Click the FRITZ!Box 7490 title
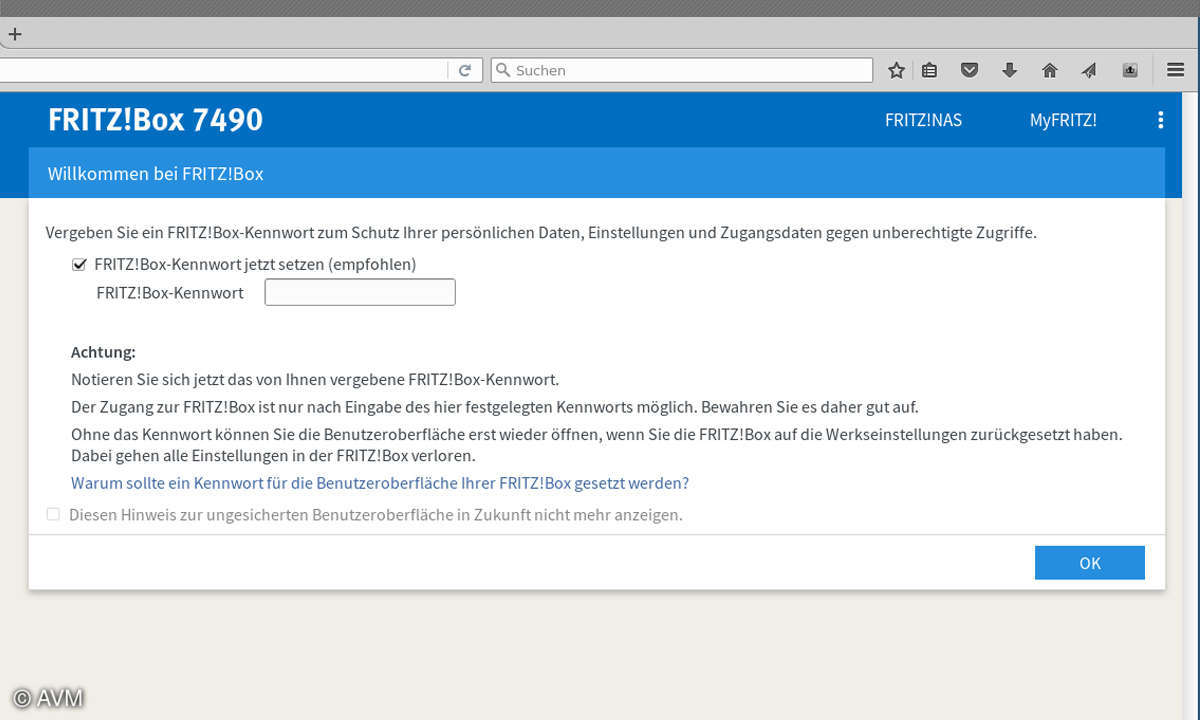 coord(155,120)
